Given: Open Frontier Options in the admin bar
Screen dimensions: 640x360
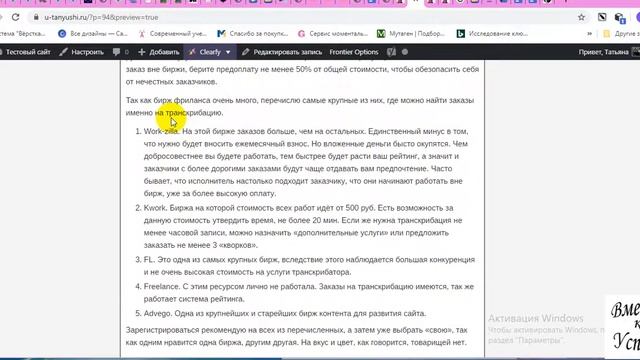Looking at the screenshot, I should 354,52.
